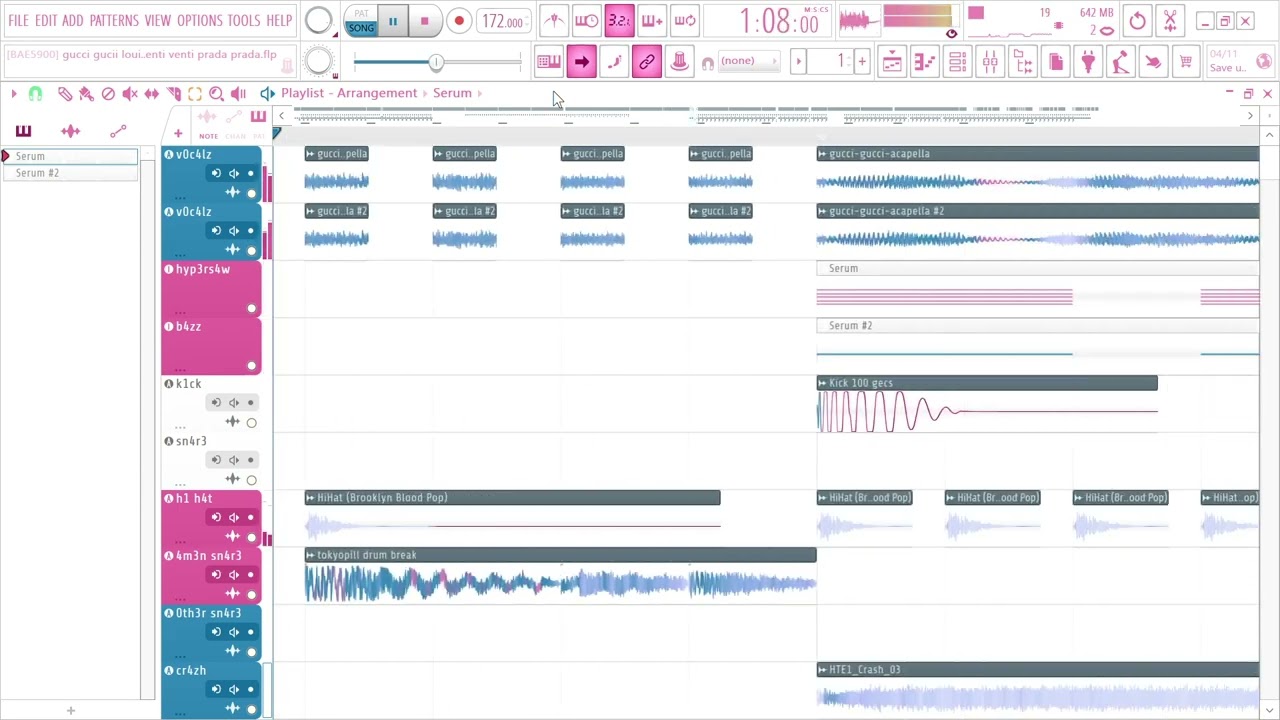Viewport: 1280px width, 720px height.
Task: Open the EDIT menu
Action: (x=46, y=20)
